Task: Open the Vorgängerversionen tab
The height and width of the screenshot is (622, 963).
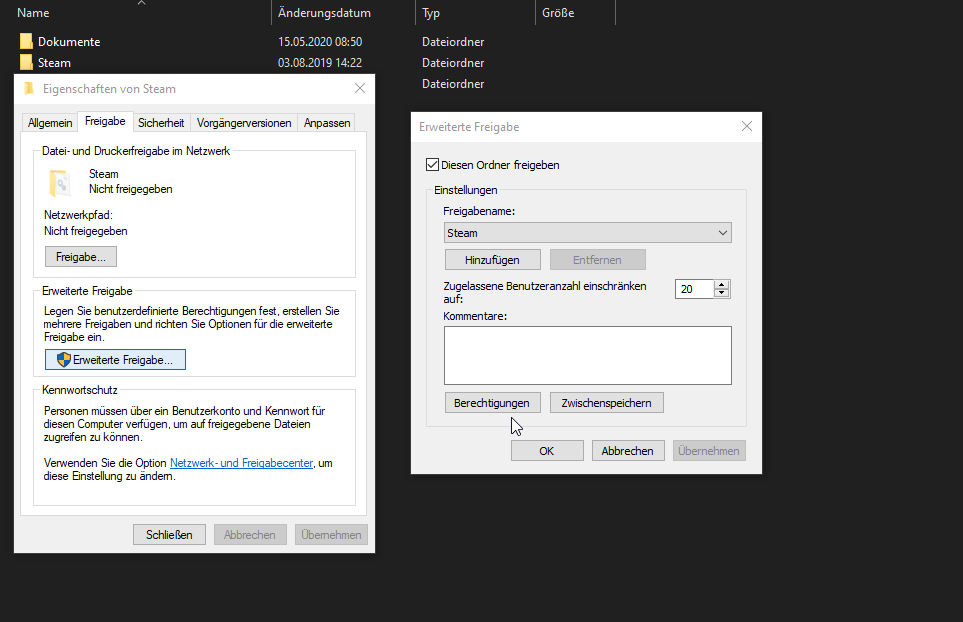Action: click(x=244, y=123)
